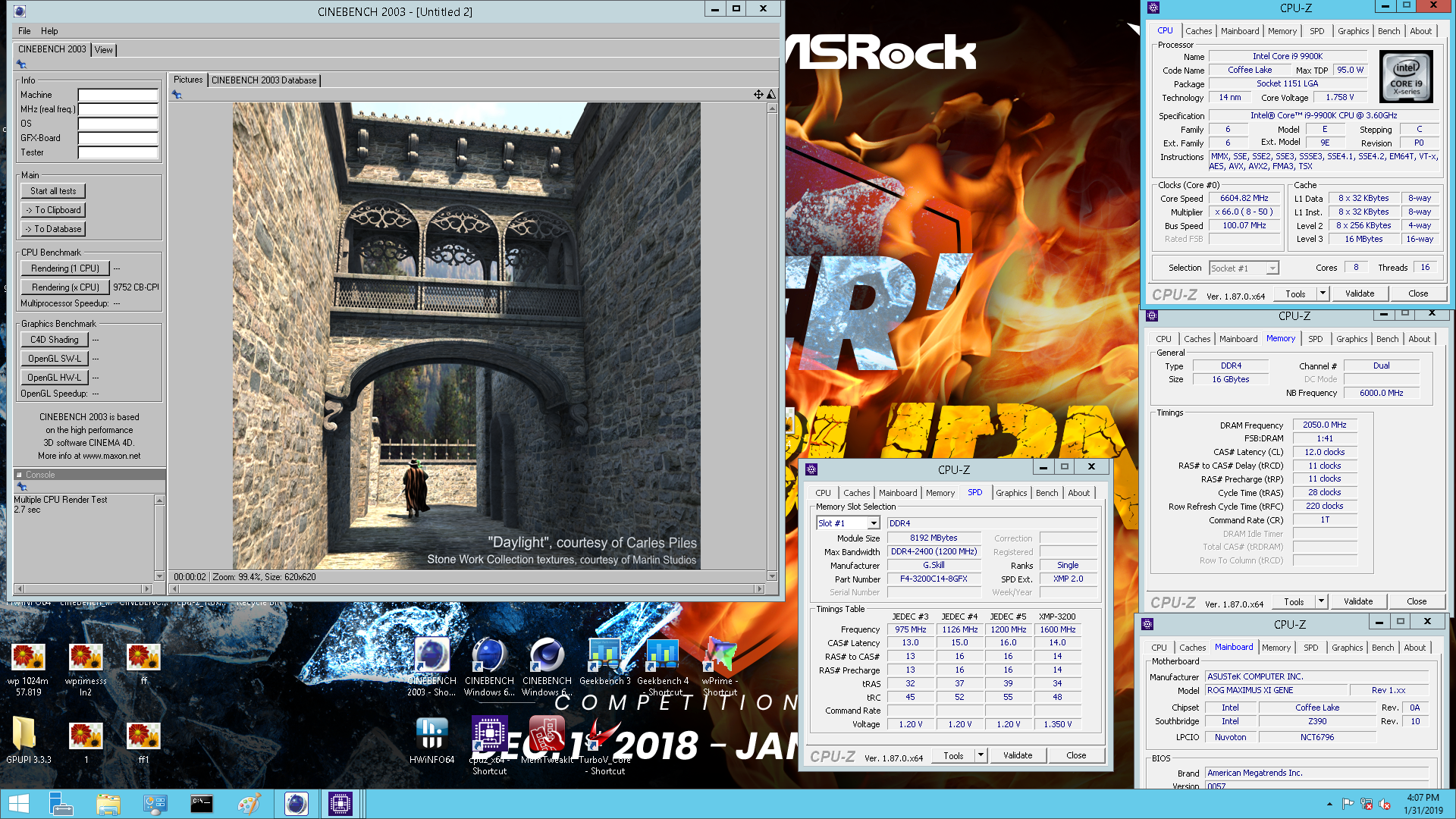Click the pin icon in the Console panel
This screenshot has width=1456, height=819.
21,487
